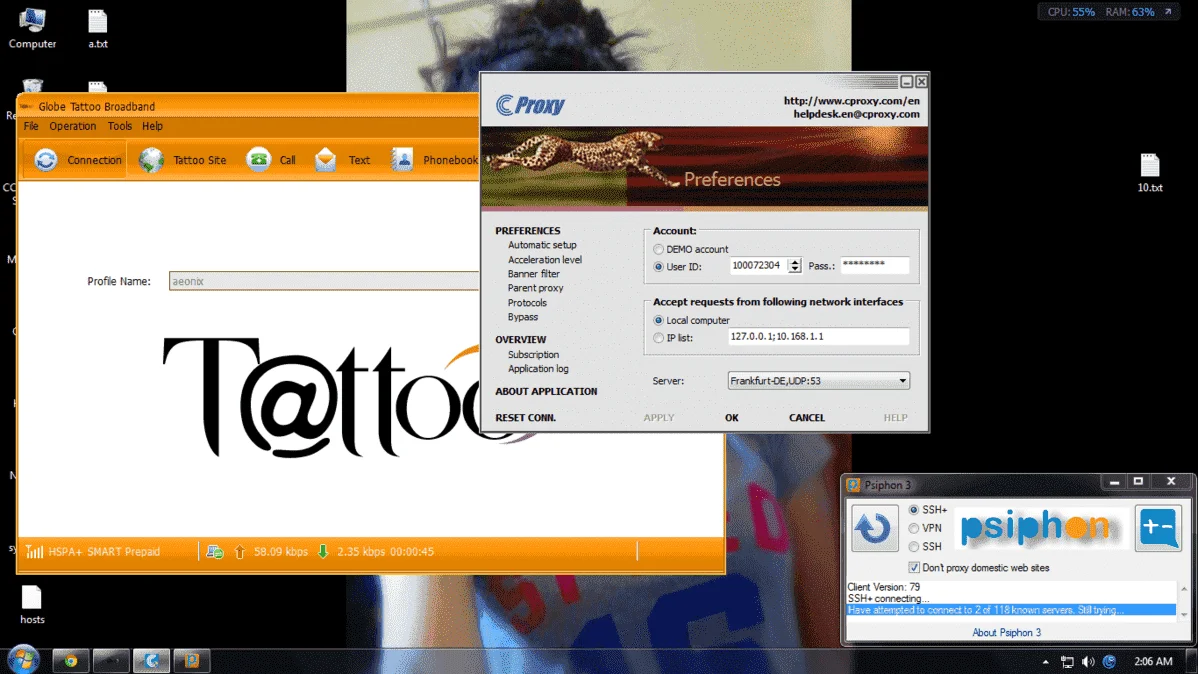Click the IP list text field
The image size is (1198, 674).
pyautogui.click(x=818, y=337)
